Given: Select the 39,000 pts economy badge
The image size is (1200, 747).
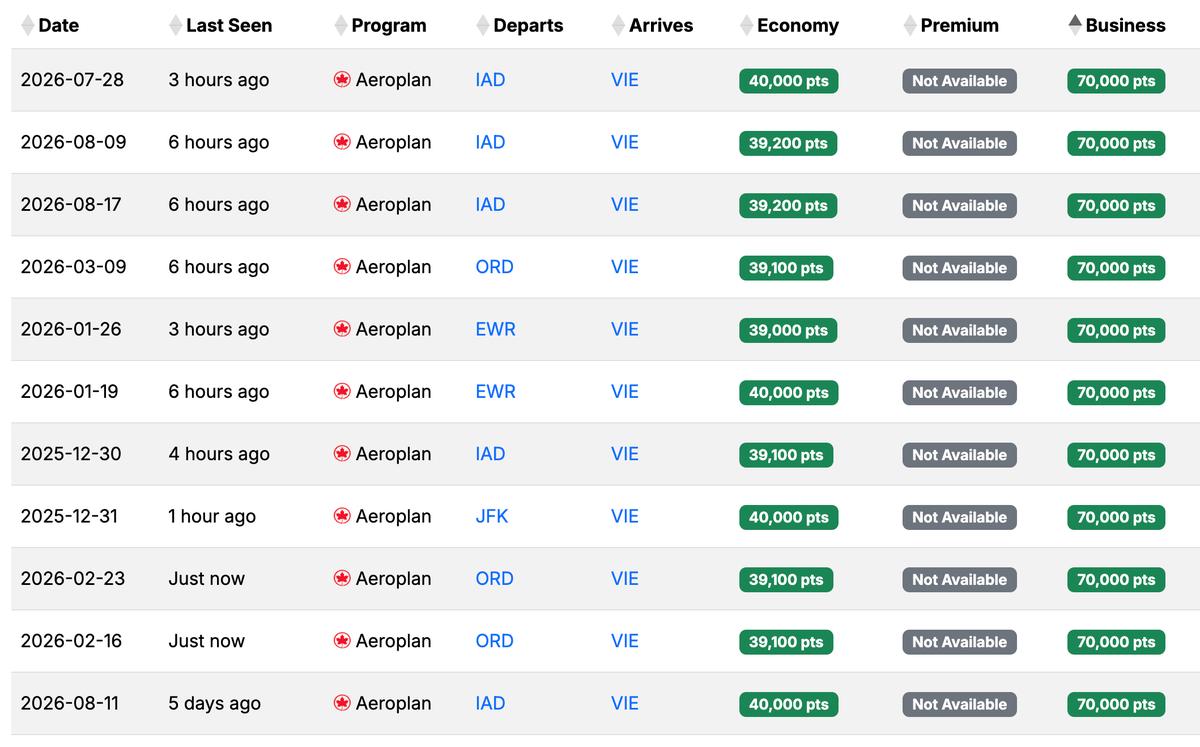Looking at the screenshot, I should point(788,331).
